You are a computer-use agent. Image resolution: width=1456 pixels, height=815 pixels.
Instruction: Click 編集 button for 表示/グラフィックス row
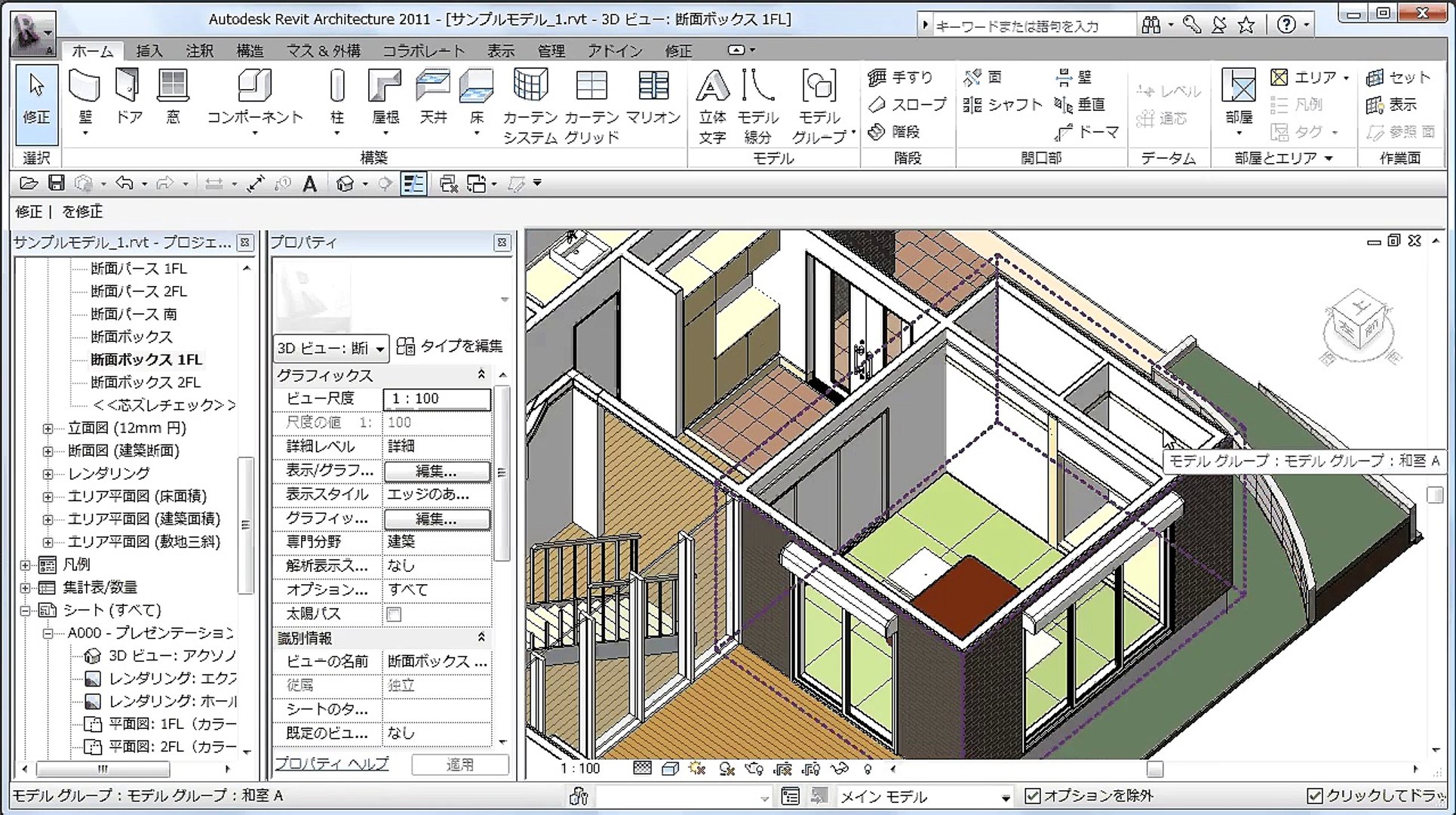point(437,471)
